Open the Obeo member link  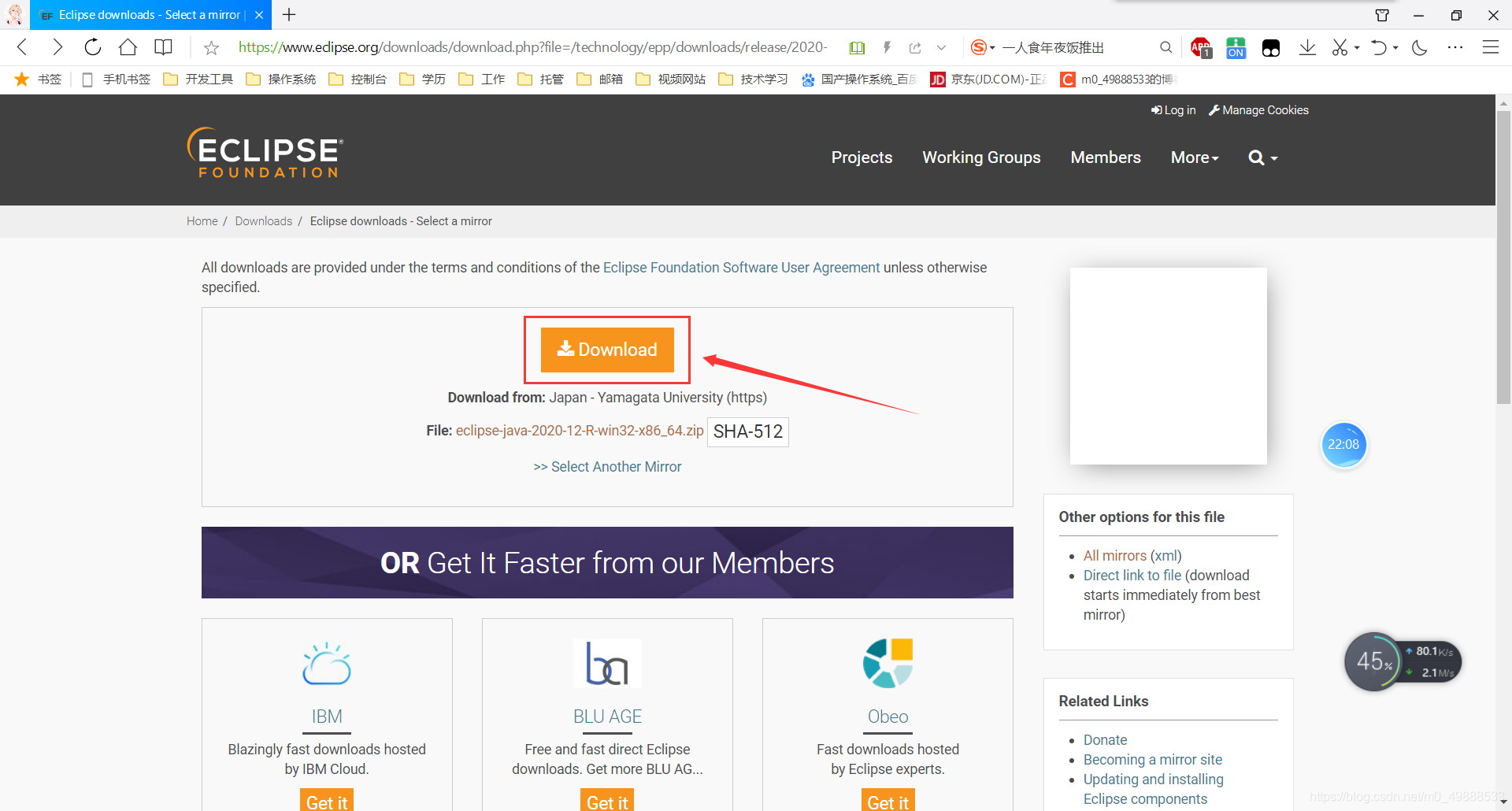tap(888, 717)
